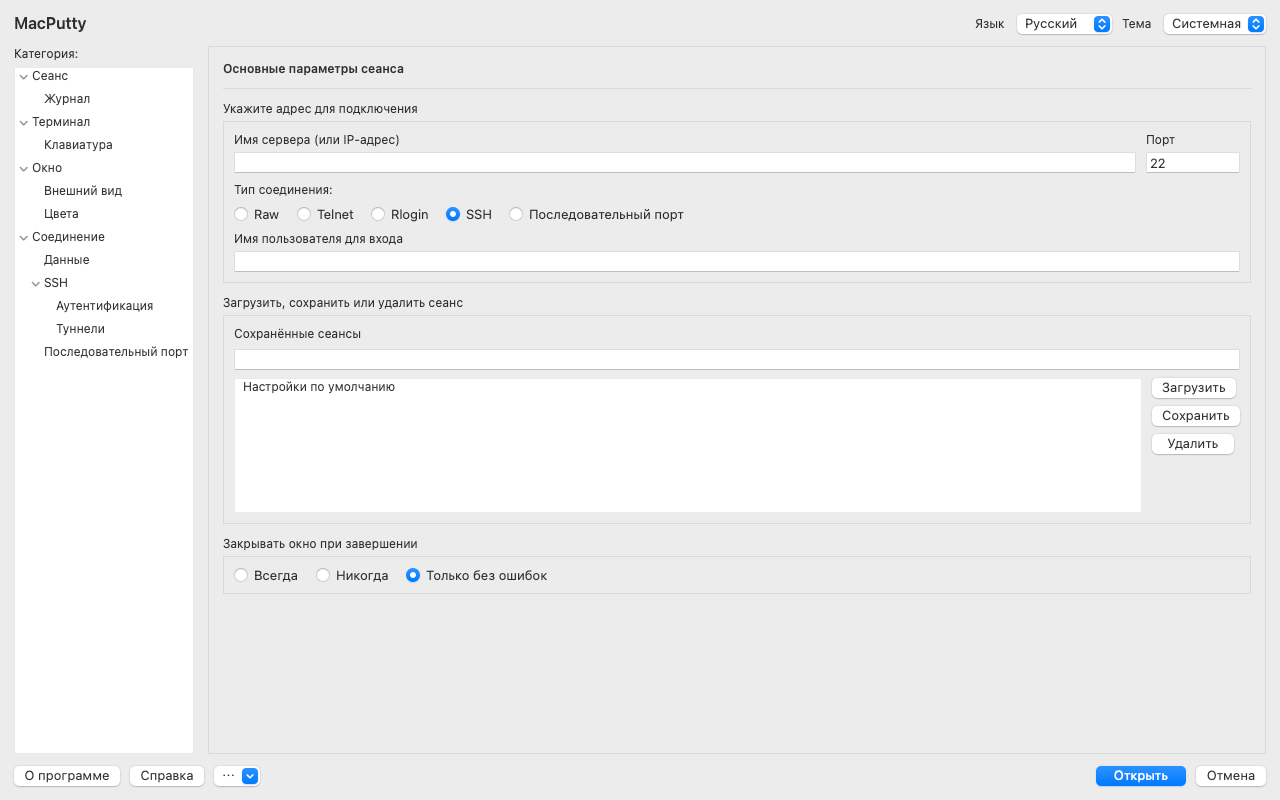
Task: Open the Клавиатура category
Action: [78, 145]
